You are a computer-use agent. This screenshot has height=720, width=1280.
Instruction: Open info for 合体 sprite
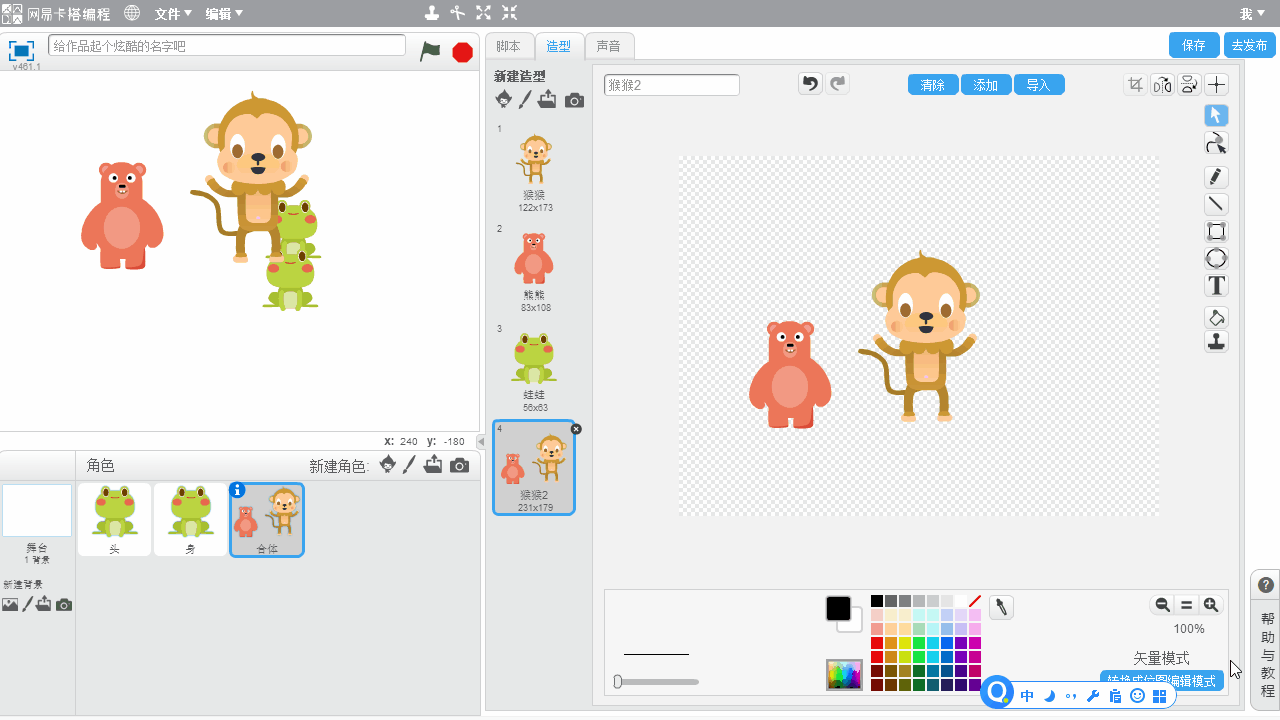(x=237, y=490)
